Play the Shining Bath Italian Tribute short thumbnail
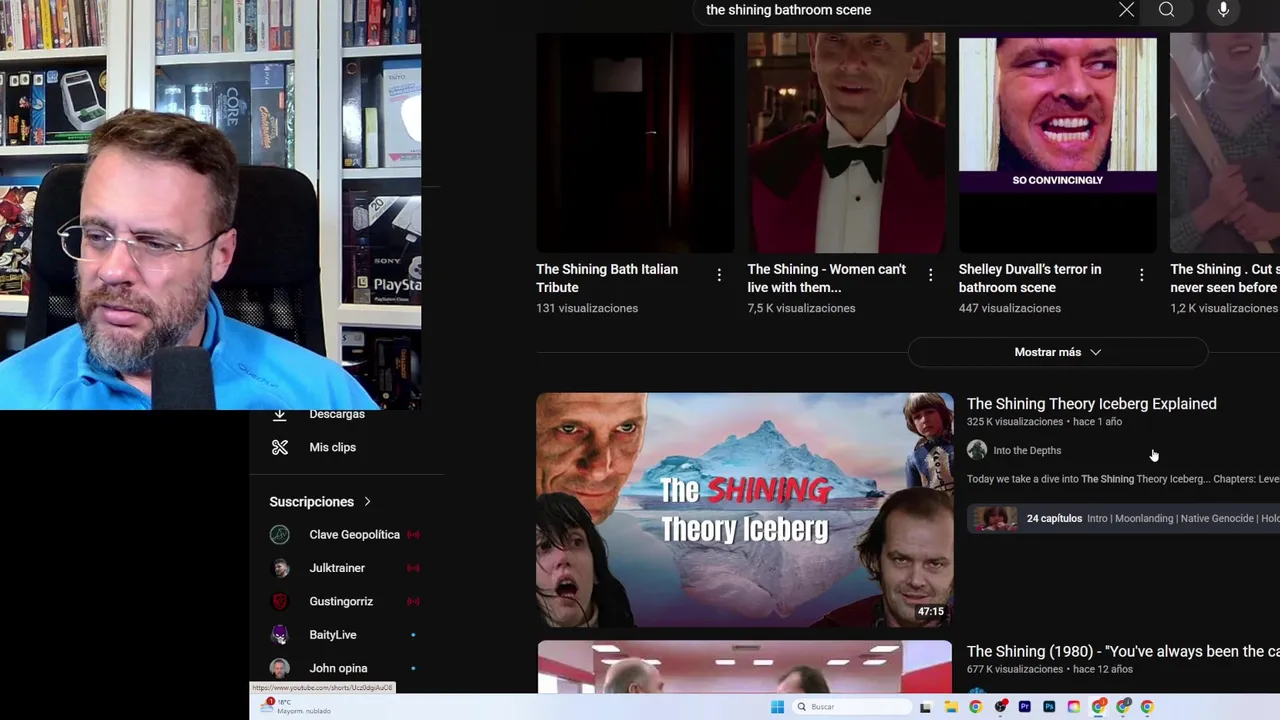The height and width of the screenshot is (720, 1280). point(635,142)
